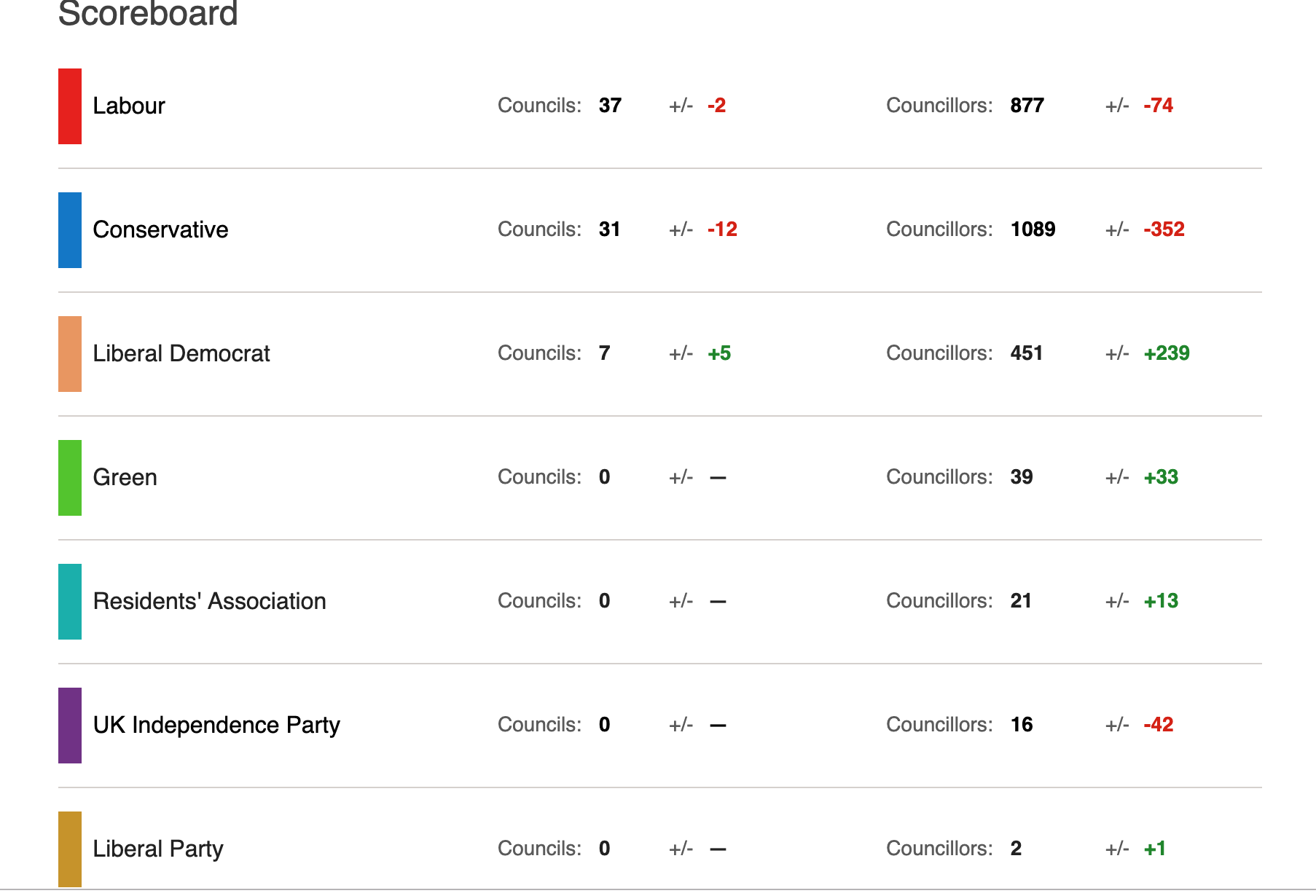
Task: Click the orange Liberal Democrat color swatch
Action: point(70,354)
